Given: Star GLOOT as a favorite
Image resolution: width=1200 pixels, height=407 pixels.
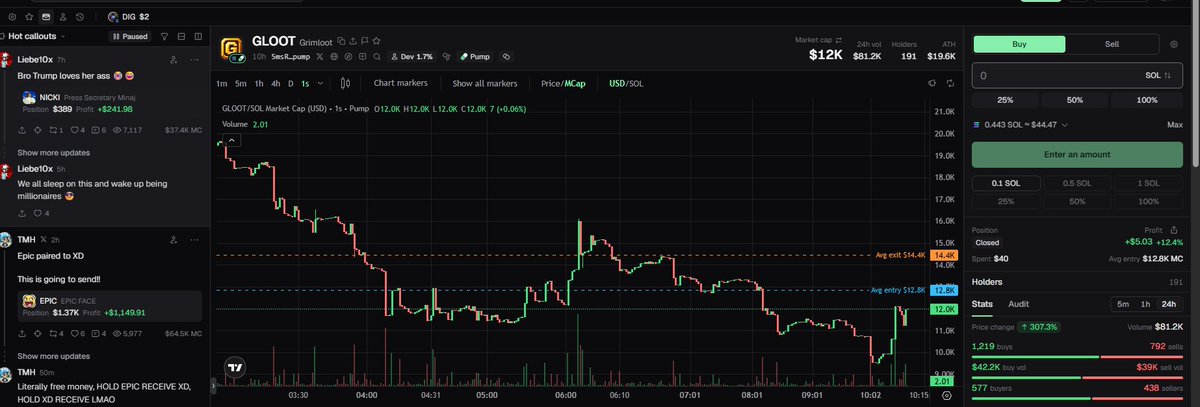Looking at the screenshot, I should (x=374, y=42).
